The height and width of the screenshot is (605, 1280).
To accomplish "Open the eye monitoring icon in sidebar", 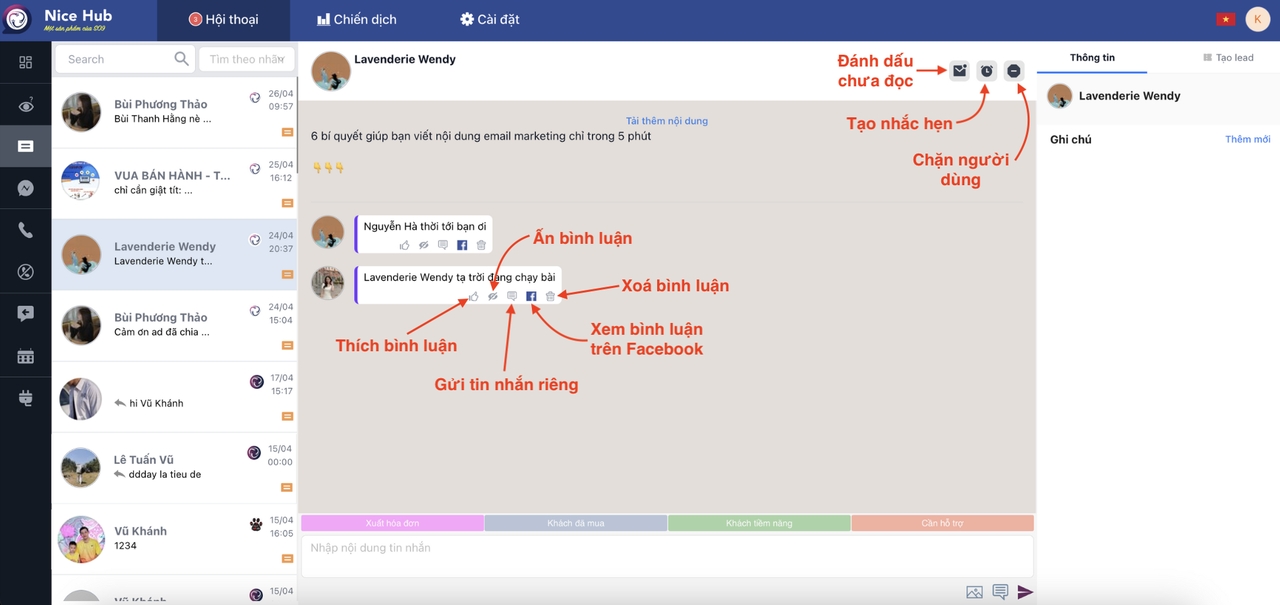I will pyautogui.click(x=25, y=105).
